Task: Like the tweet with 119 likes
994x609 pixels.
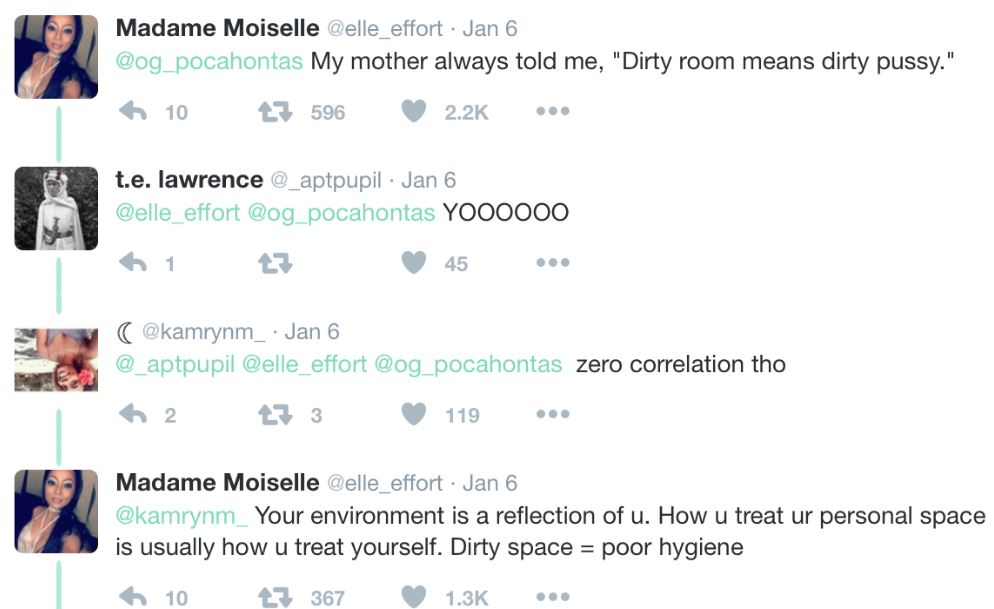Action: coord(414,414)
